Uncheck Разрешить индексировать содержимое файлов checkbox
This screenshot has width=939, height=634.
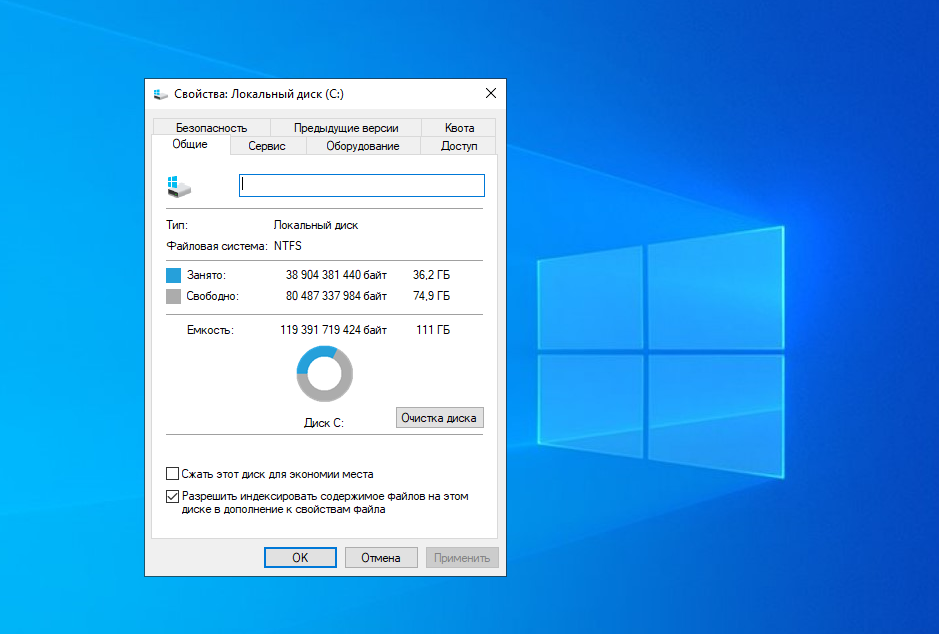pos(172,496)
